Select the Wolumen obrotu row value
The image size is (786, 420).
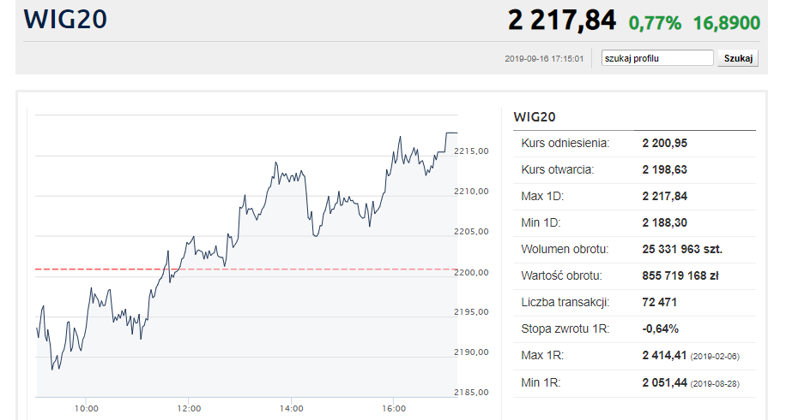tap(682, 249)
